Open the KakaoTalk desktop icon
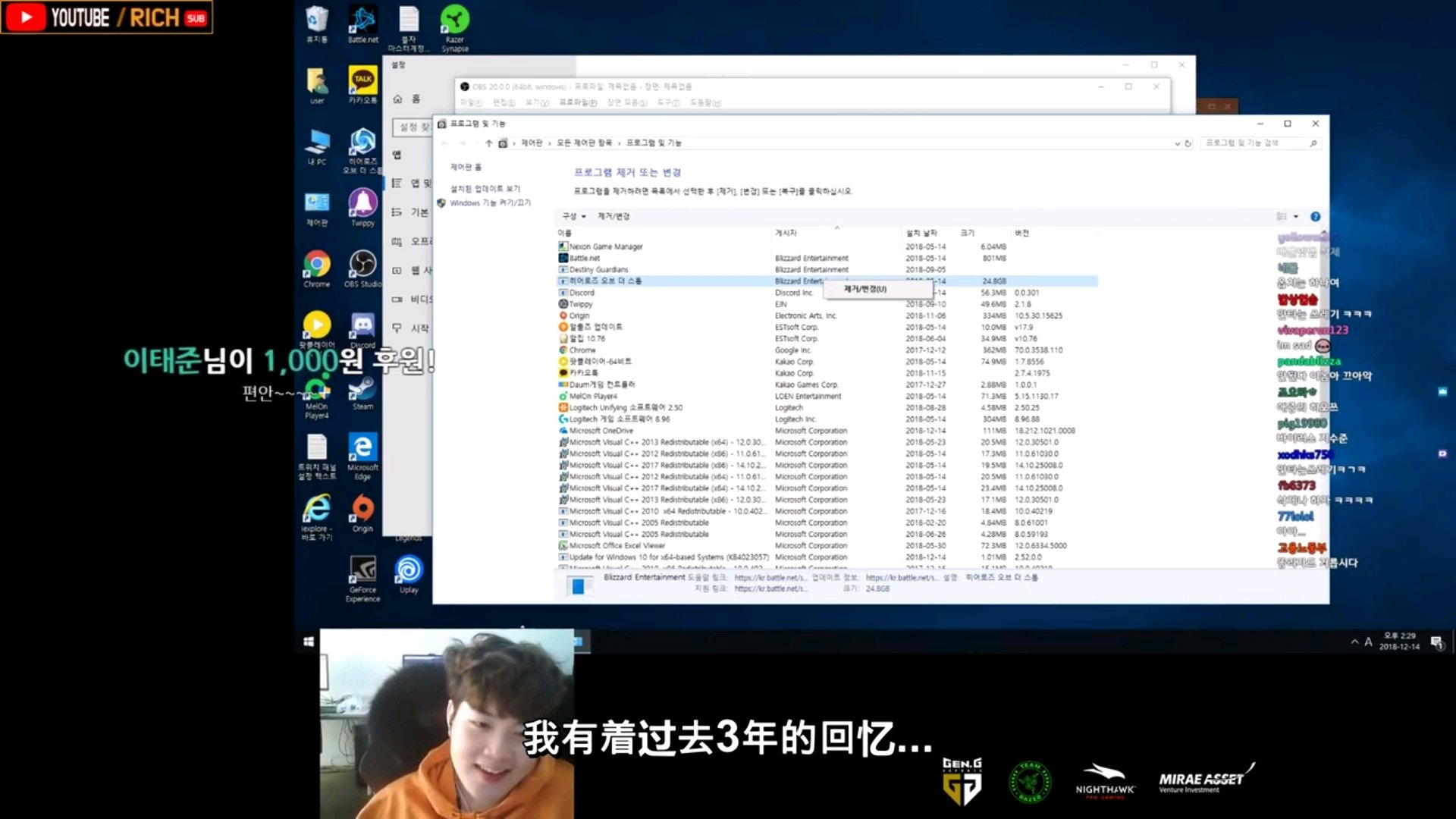1456x819 pixels. click(362, 84)
